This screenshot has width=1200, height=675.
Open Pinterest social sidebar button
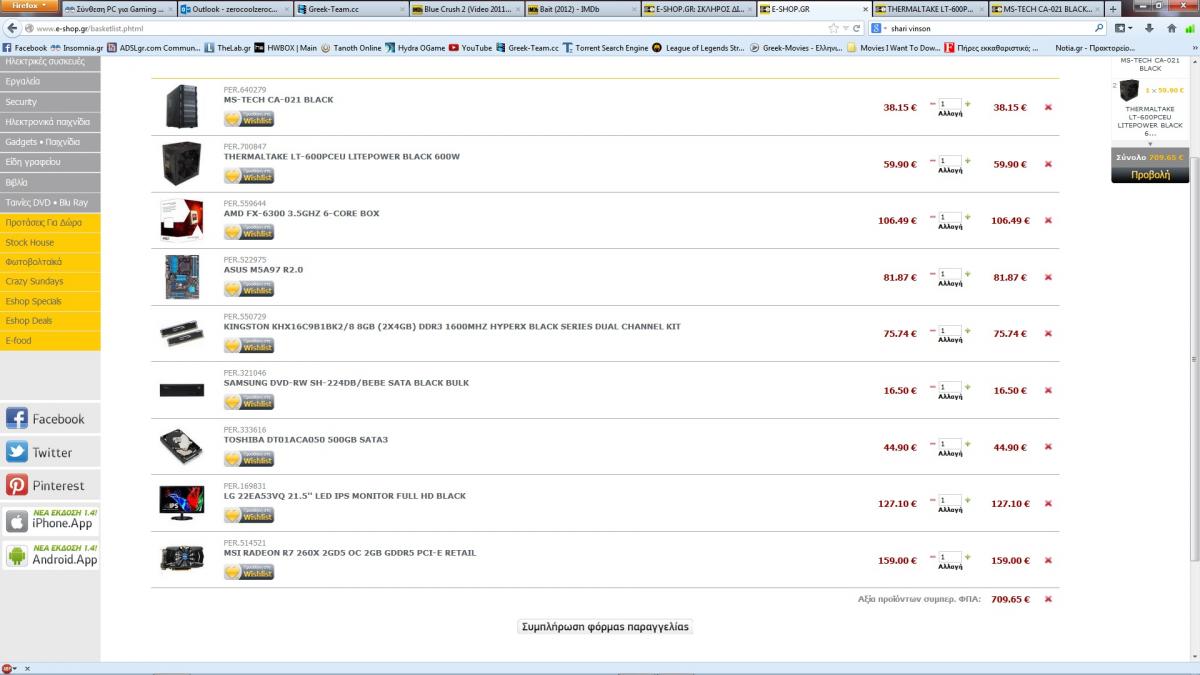click(x=50, y=485)
